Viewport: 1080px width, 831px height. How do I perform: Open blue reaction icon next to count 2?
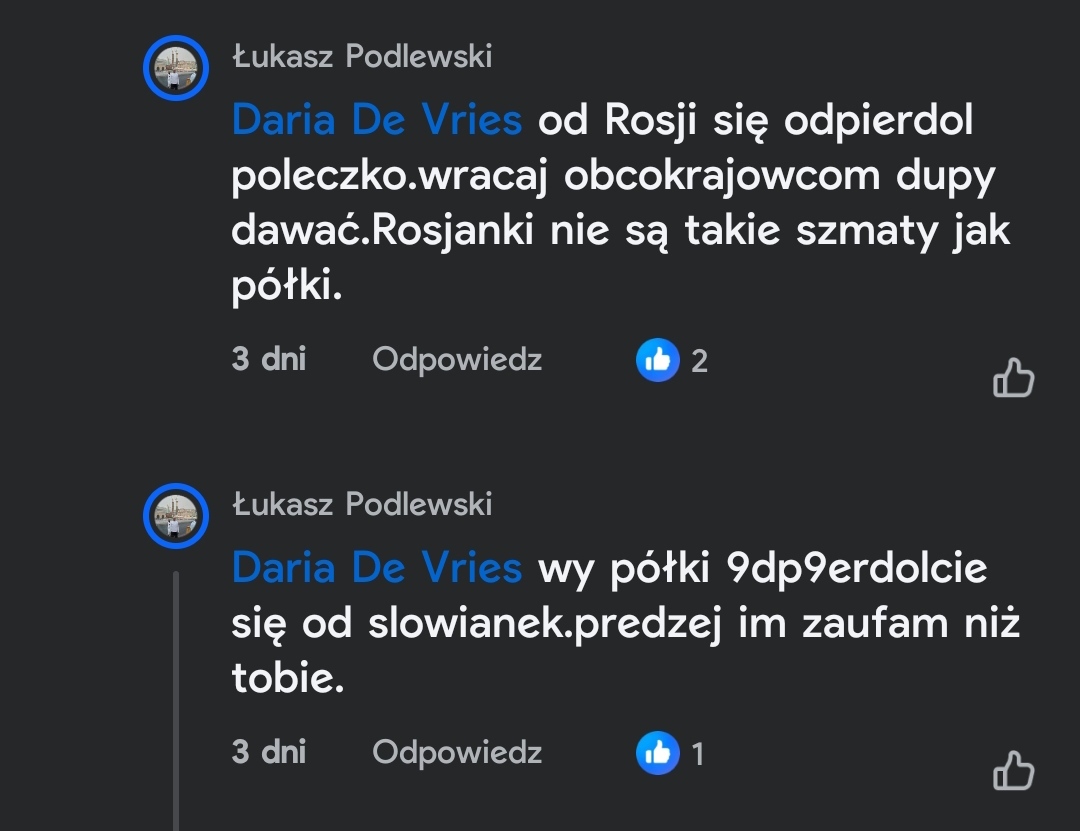tap(657, 360)
